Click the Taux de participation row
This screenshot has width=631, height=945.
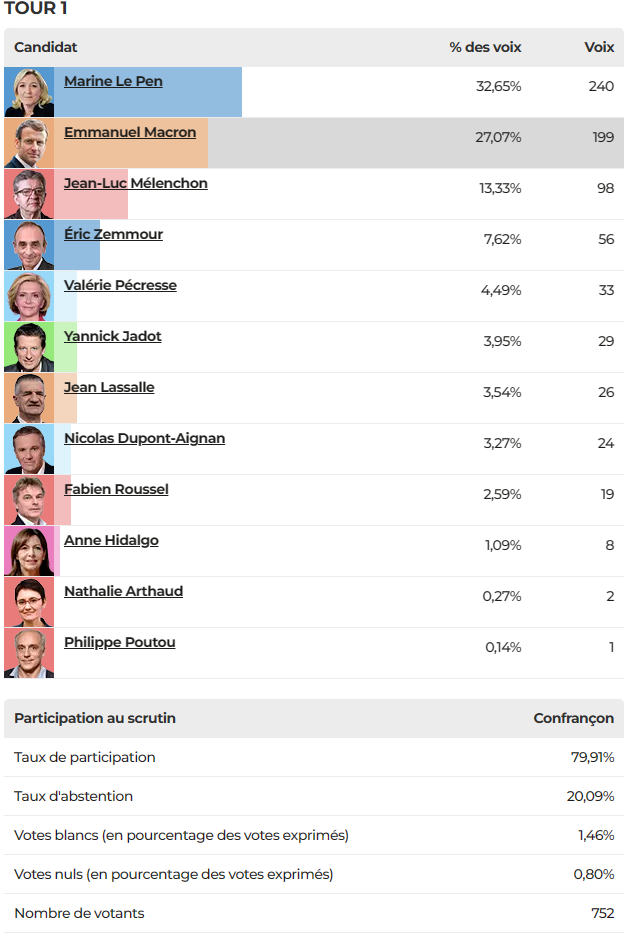pos(314,758)
